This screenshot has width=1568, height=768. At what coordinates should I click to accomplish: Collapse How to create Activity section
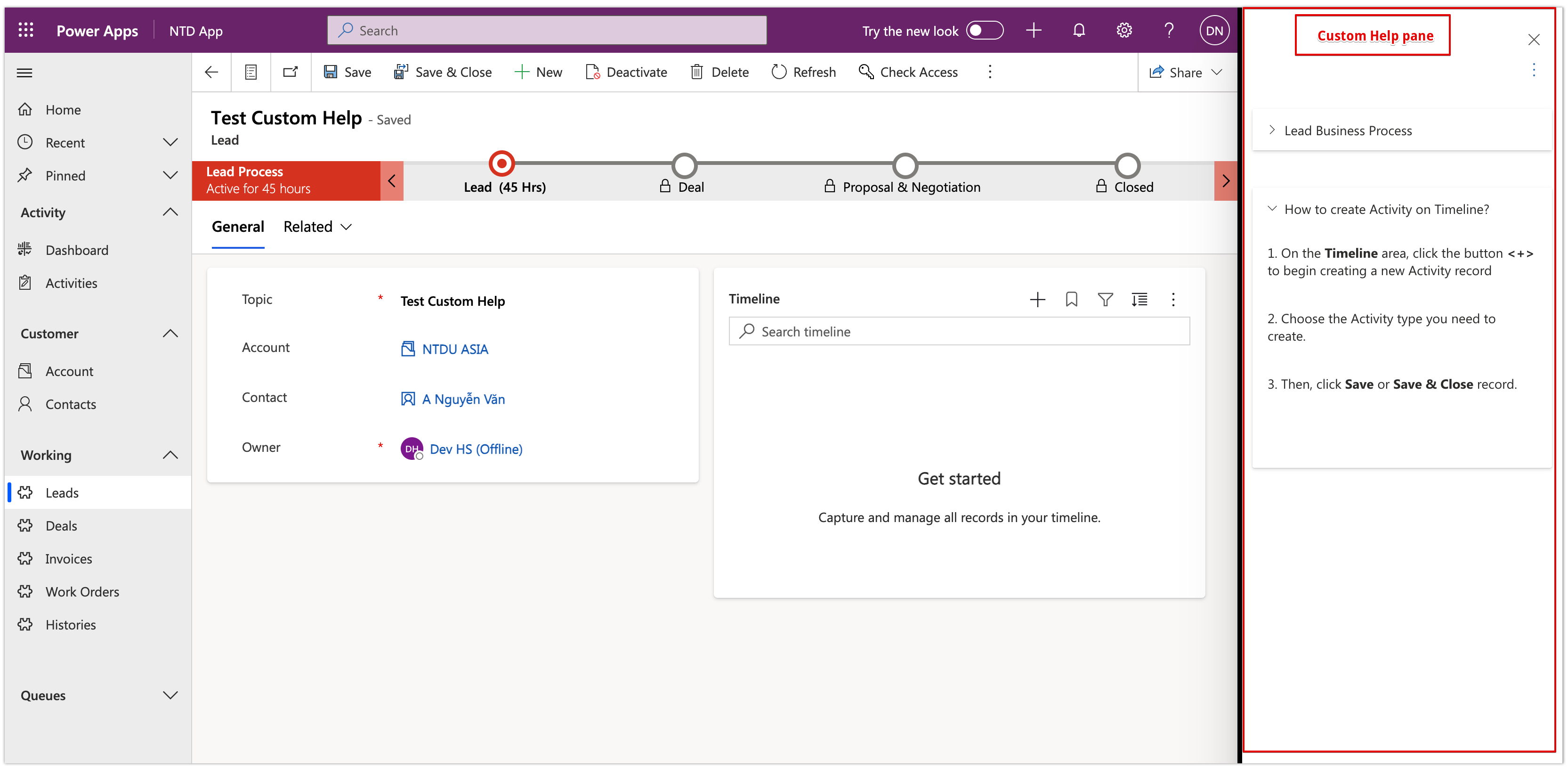(x=1271, y=209)
